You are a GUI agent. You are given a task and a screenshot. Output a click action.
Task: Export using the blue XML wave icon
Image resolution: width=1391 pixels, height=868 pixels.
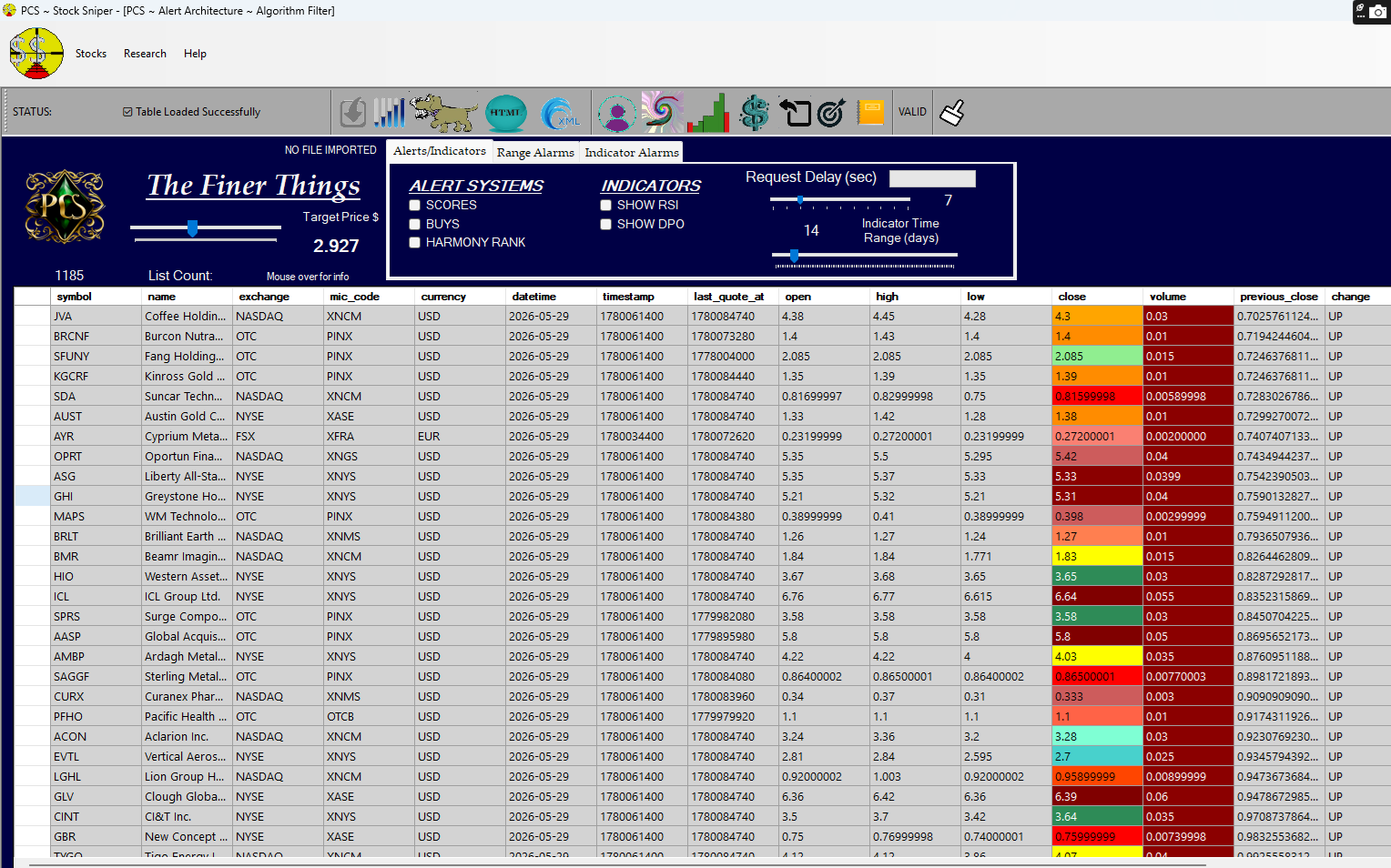click(560, 114)
